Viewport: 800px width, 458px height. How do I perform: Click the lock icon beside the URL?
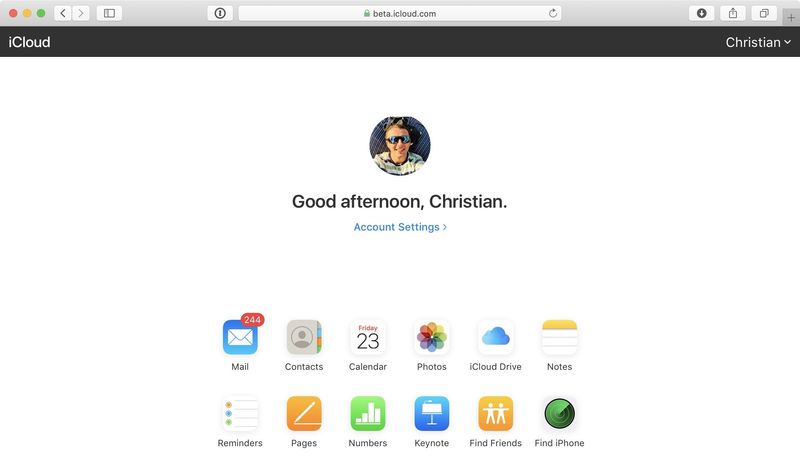click(367, 13)
